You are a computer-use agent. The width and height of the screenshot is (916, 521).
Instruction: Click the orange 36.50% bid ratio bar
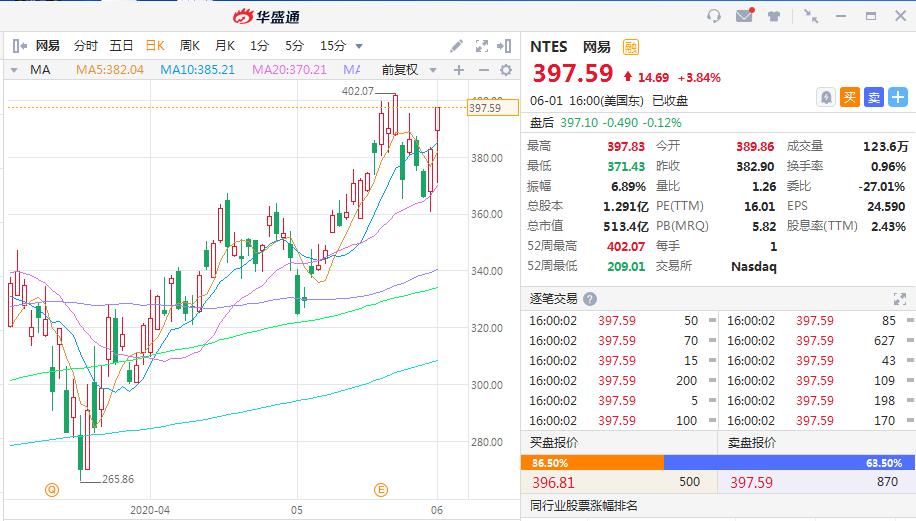click(592, 463)
